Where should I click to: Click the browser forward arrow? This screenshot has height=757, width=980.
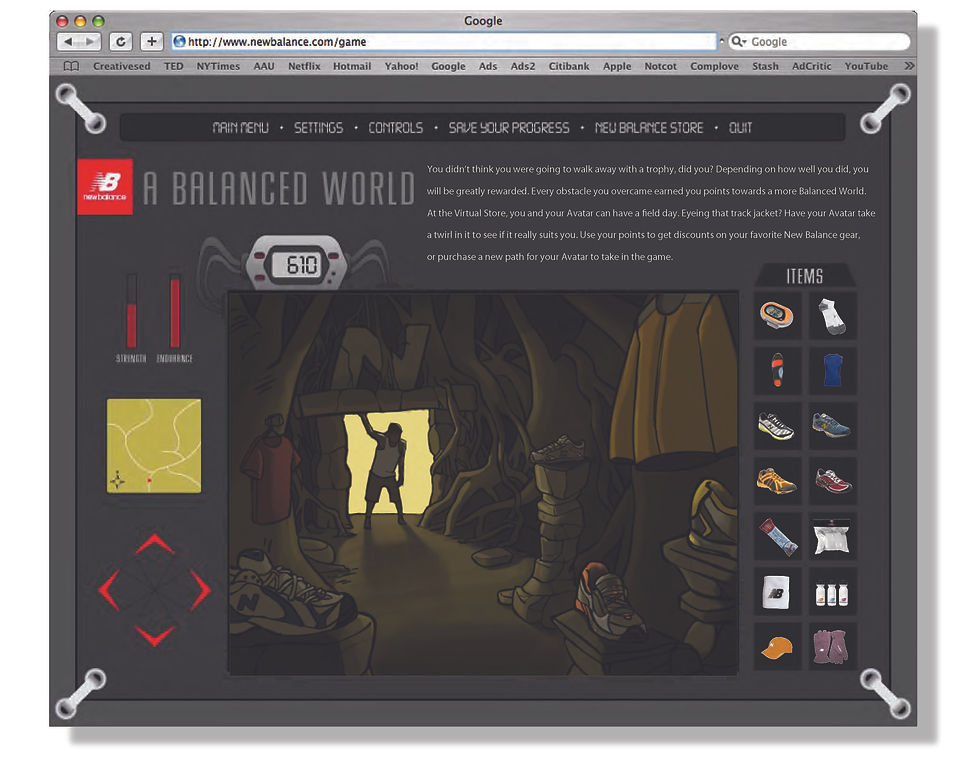90,41
